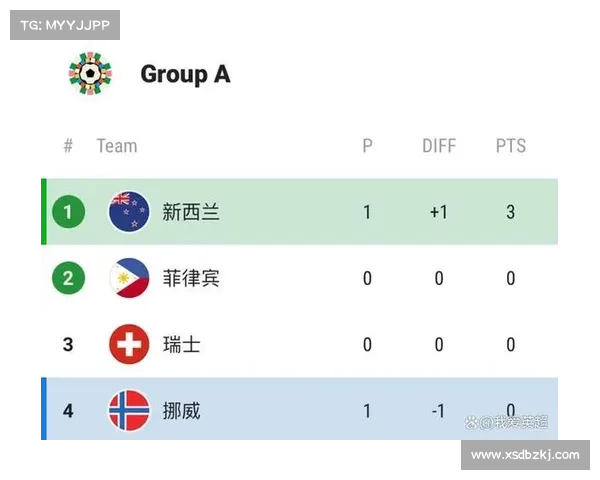600x480 pixels.
Task: Click the TG: MYYJJPP watermark label
Action: [x=63, y=24]
